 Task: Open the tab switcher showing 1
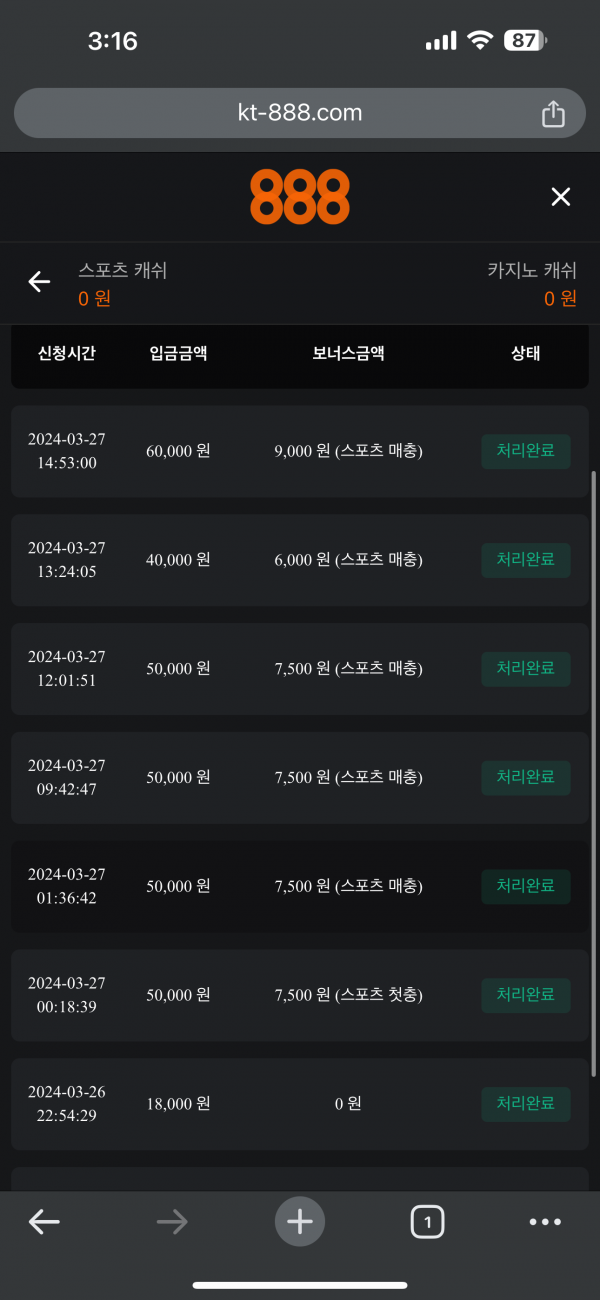427,1221
